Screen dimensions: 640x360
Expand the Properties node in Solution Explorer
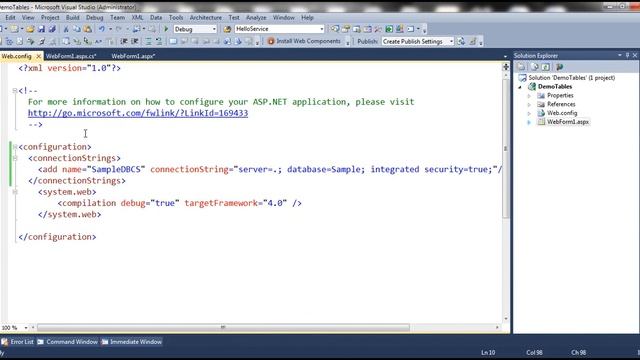(529, 96)
